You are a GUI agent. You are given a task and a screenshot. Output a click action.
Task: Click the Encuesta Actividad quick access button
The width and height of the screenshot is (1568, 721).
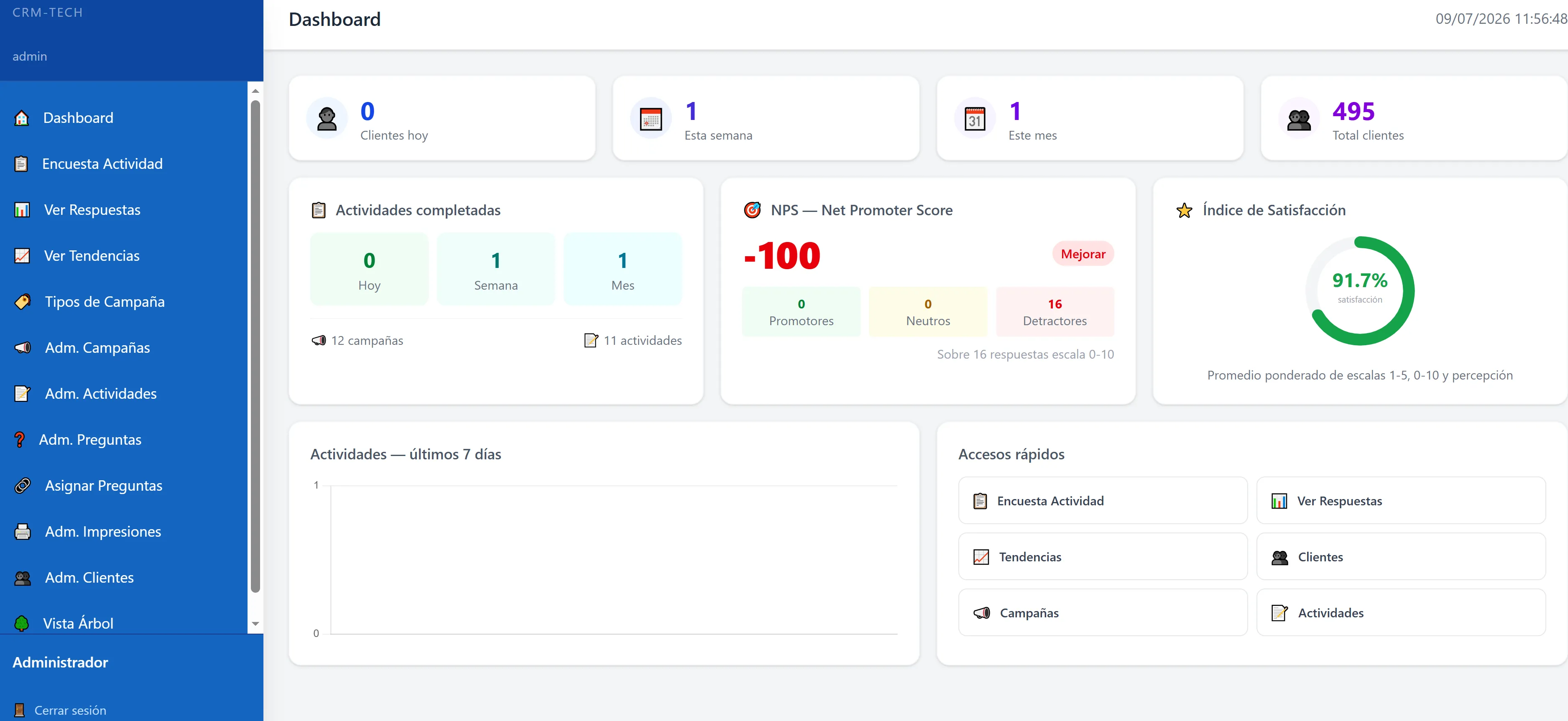(1102, 501)
